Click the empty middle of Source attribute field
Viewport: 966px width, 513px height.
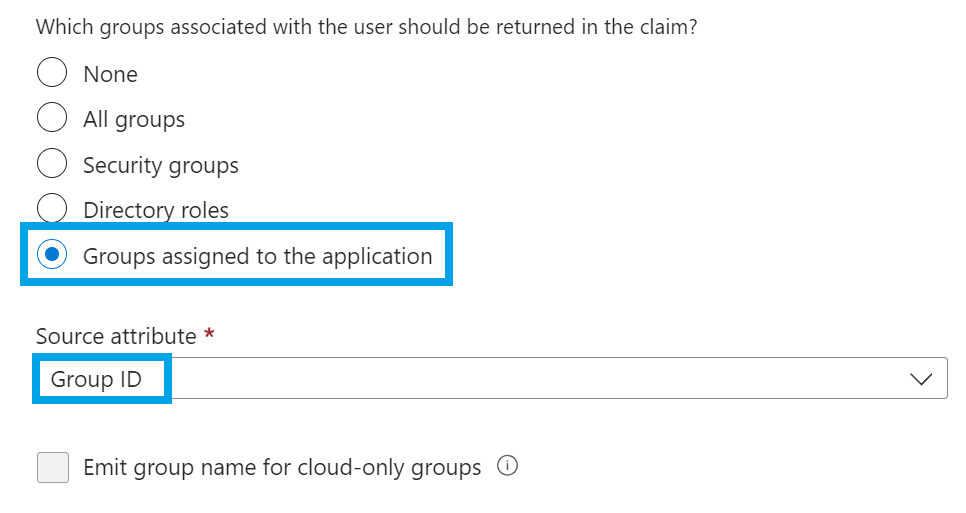540,379
